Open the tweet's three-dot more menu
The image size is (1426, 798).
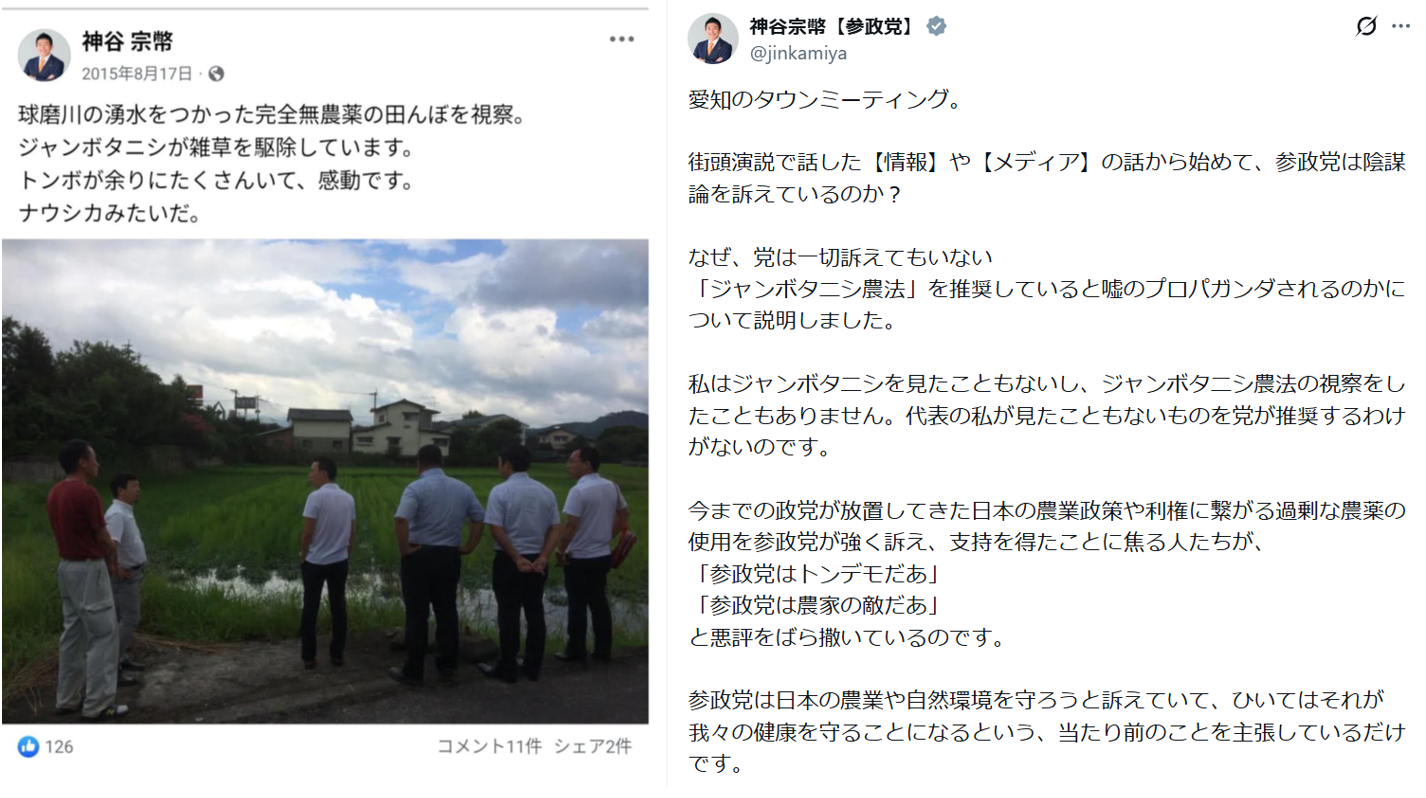point(1400,27)
